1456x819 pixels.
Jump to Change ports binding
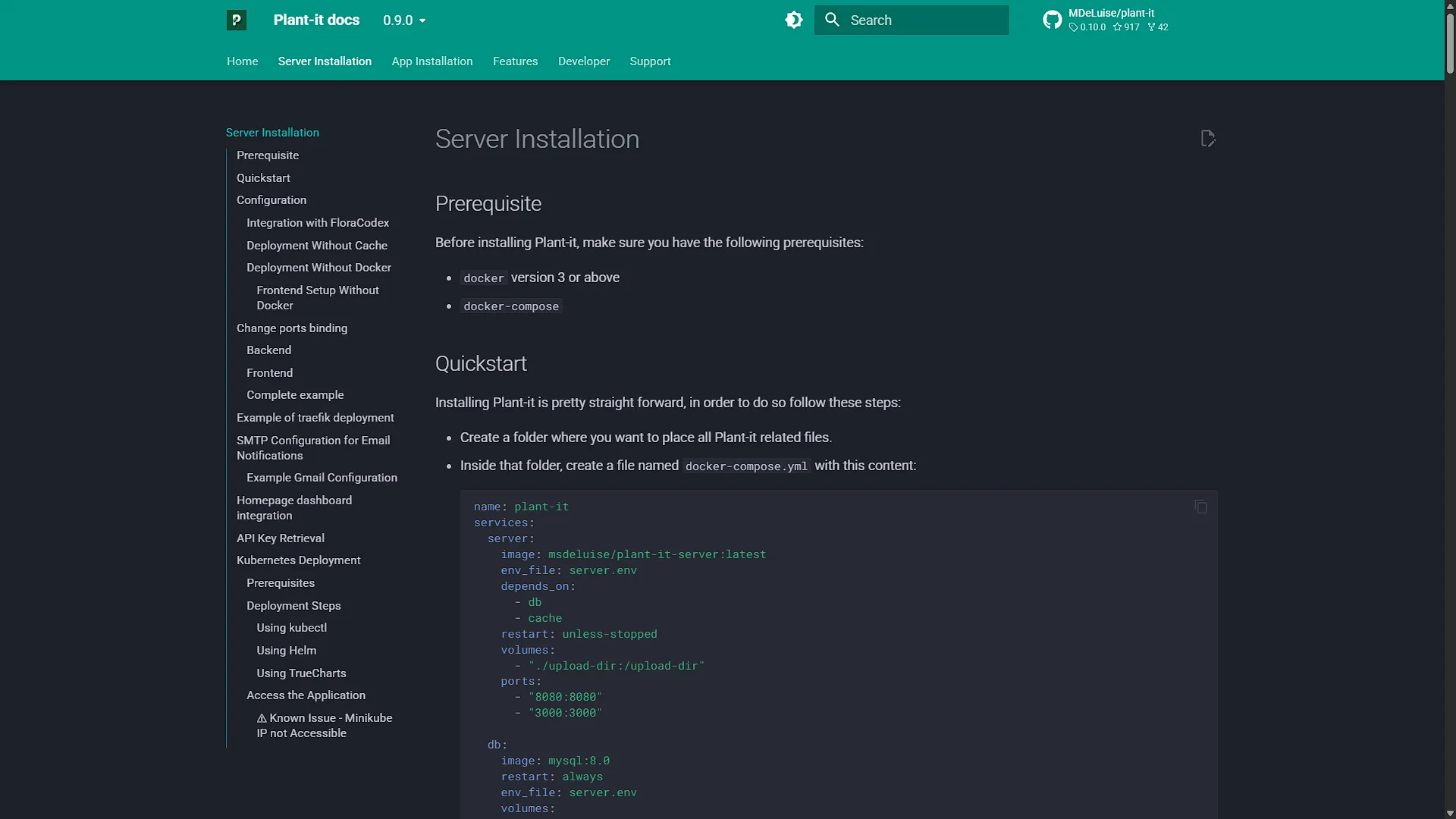point(292,328)
